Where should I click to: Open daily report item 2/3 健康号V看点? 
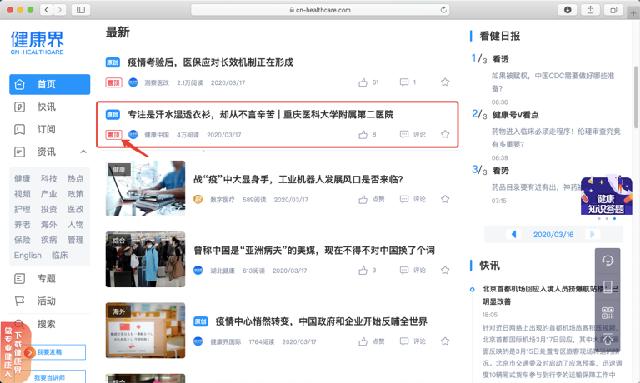point(515,115)
